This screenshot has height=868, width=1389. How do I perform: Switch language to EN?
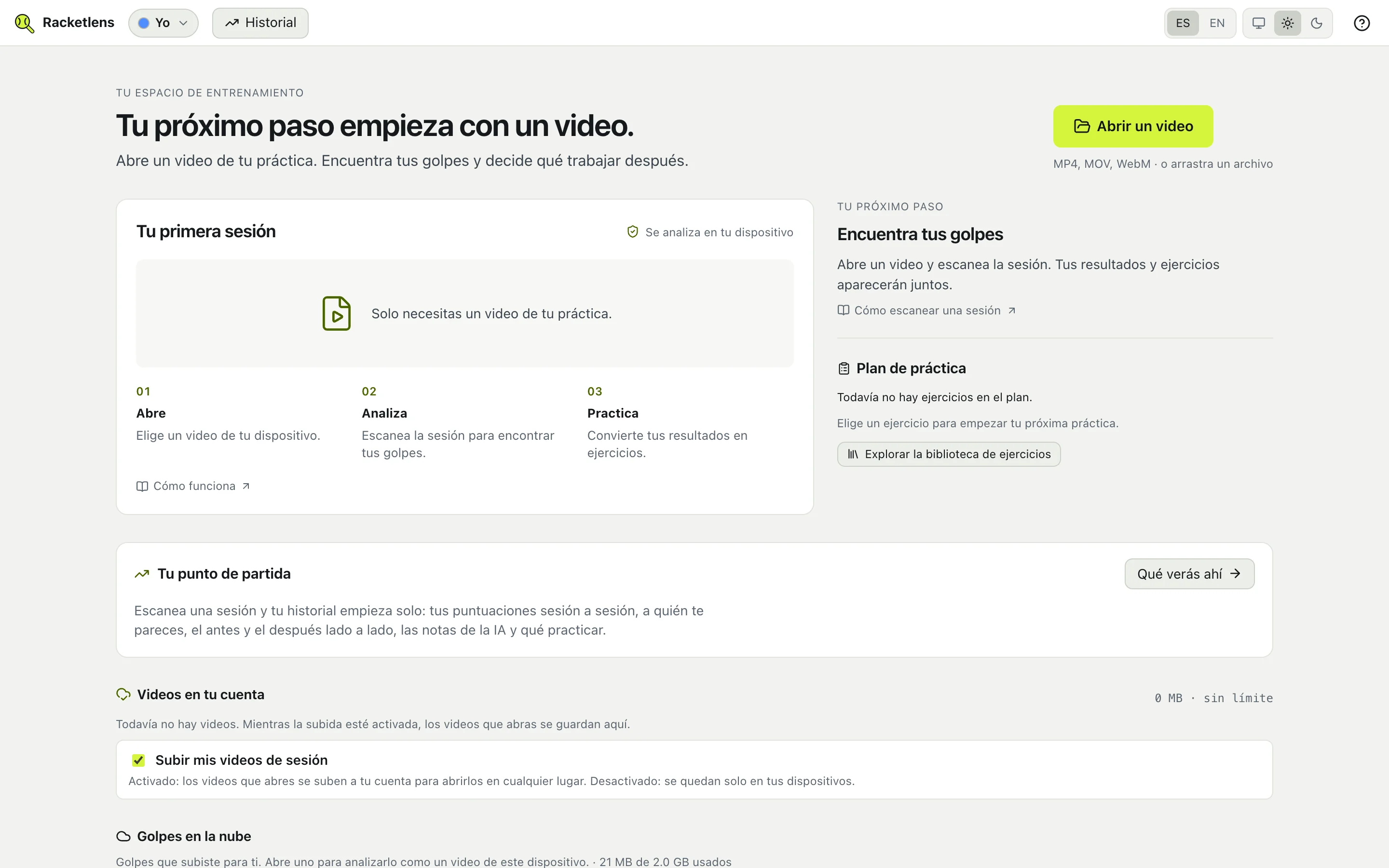point(1216,23)
